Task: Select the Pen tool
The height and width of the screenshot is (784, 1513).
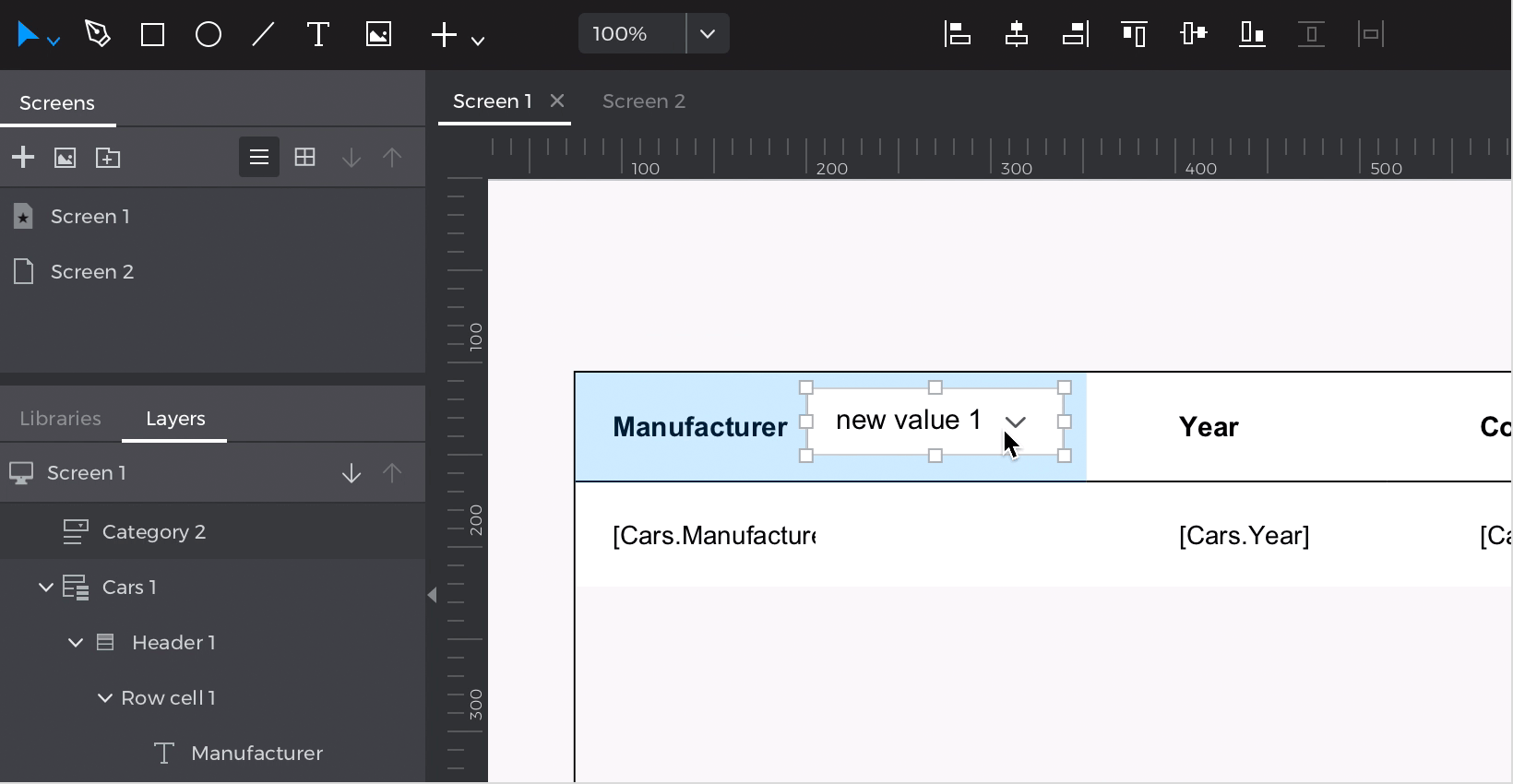Action: click(x=97, y=35)
